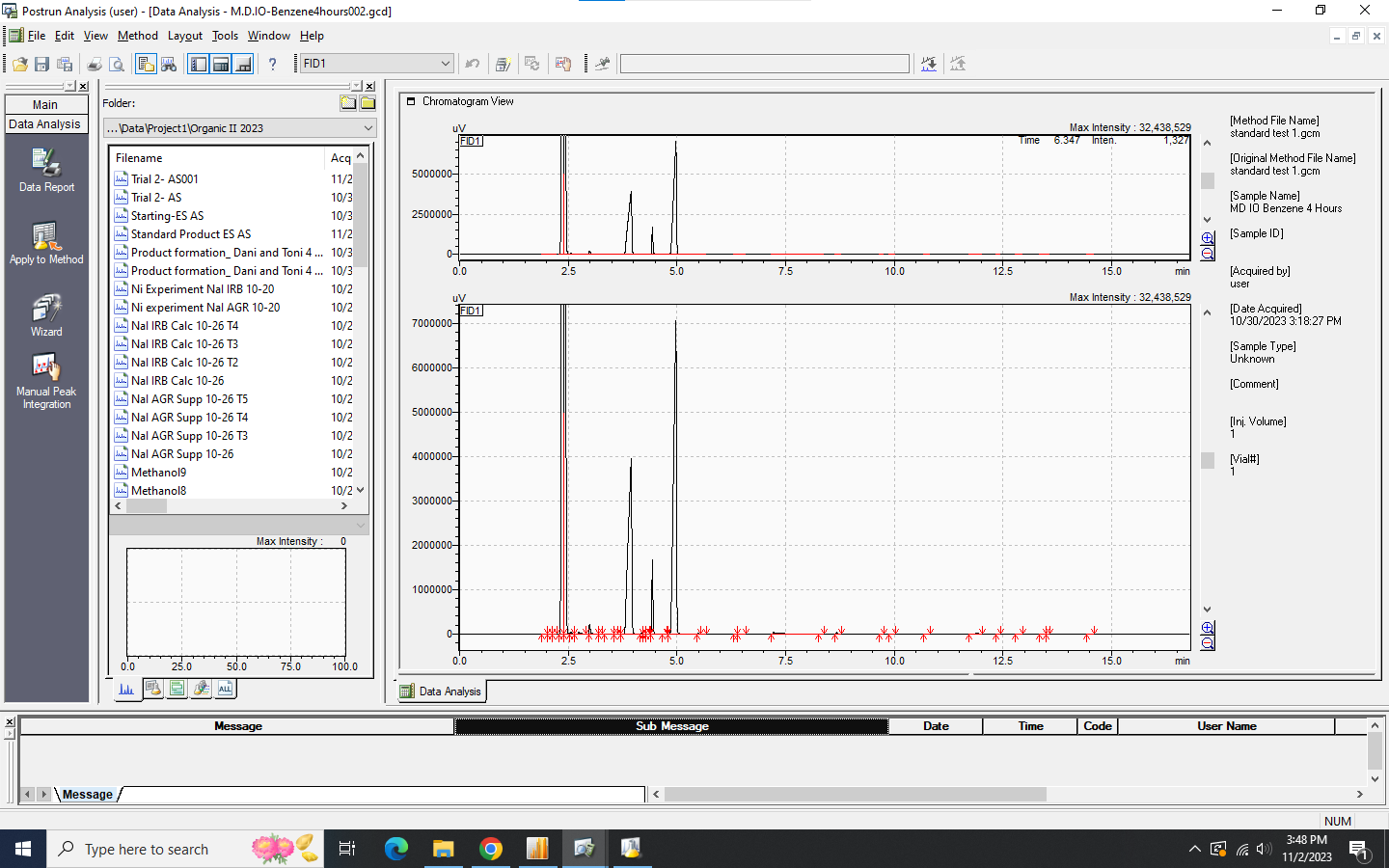Screen dimensions: 1389x868
Task: Select the file Standard Product ES AS
Action: tap(191, 234)
